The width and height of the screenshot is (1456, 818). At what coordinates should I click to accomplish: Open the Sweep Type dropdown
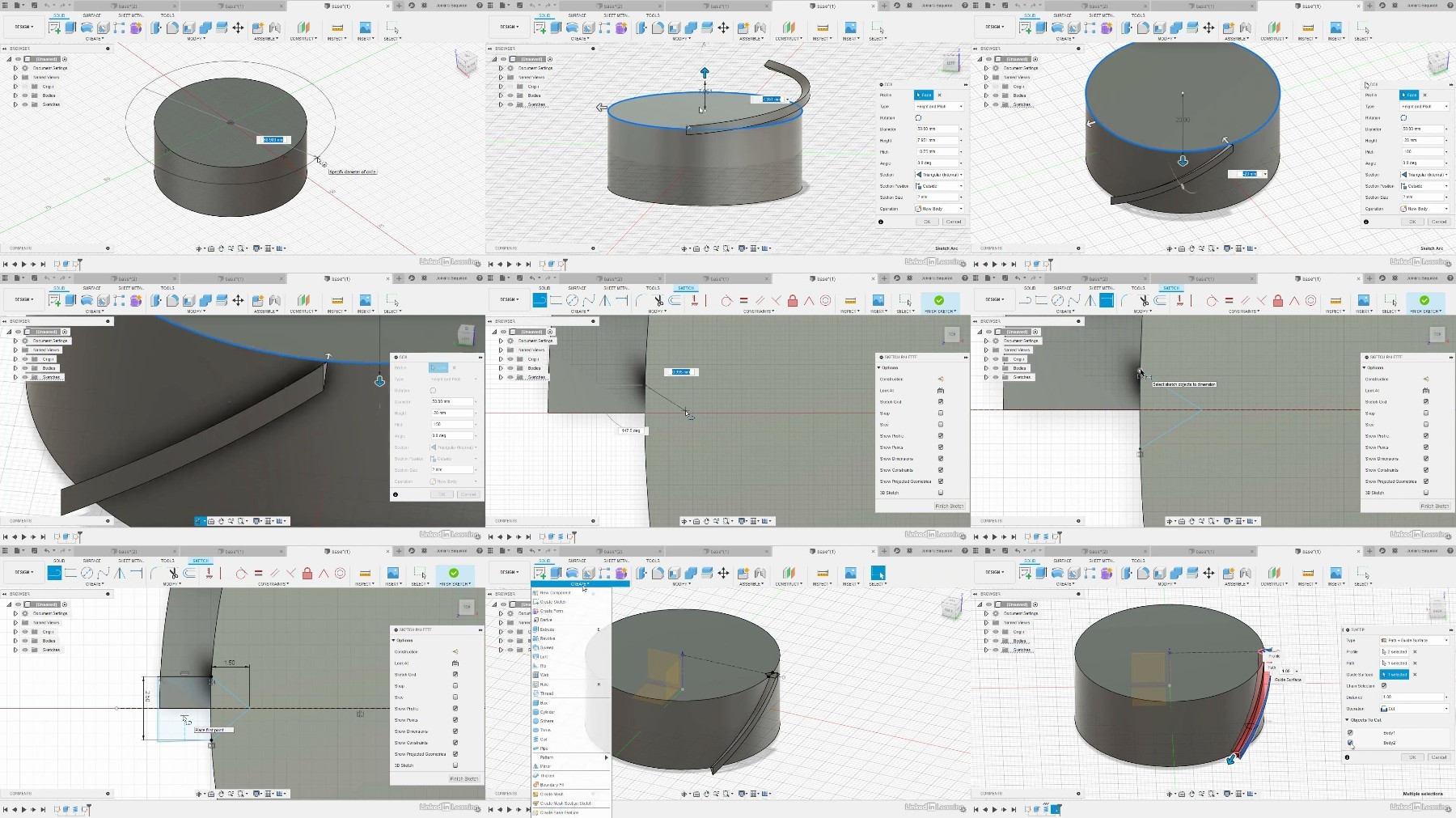1415,640
